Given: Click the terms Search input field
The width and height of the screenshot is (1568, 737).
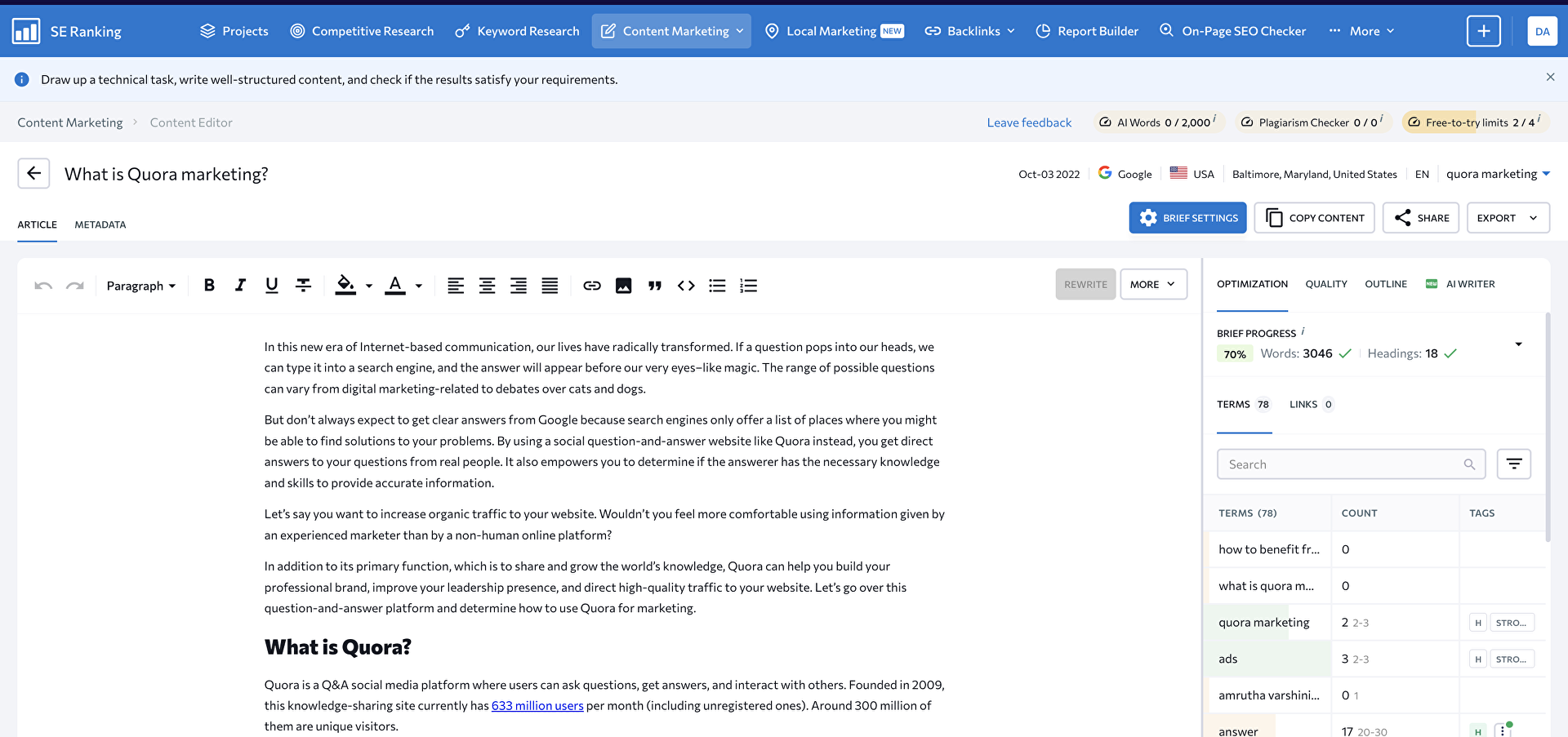Looking at the screenshot, I should click(1352, 464).
